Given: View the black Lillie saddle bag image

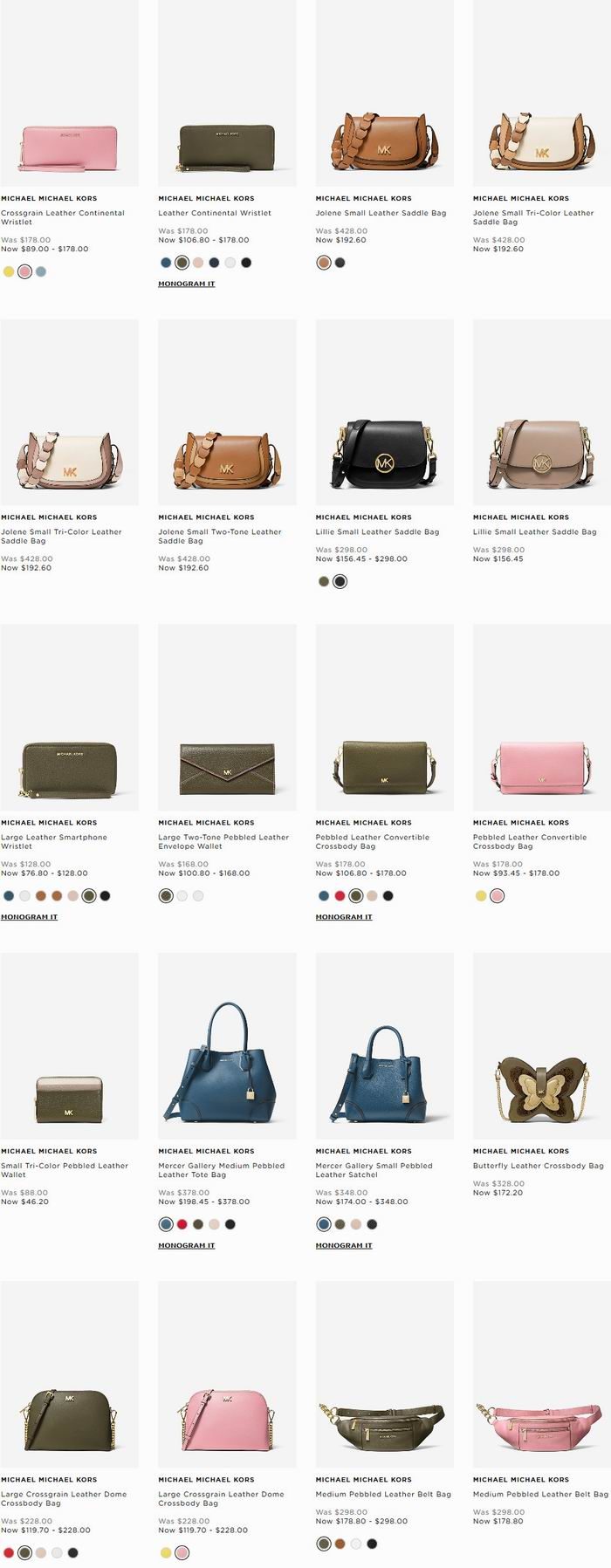Looking at the screenshot, I should pyautogui.click(x=384, y=412).
